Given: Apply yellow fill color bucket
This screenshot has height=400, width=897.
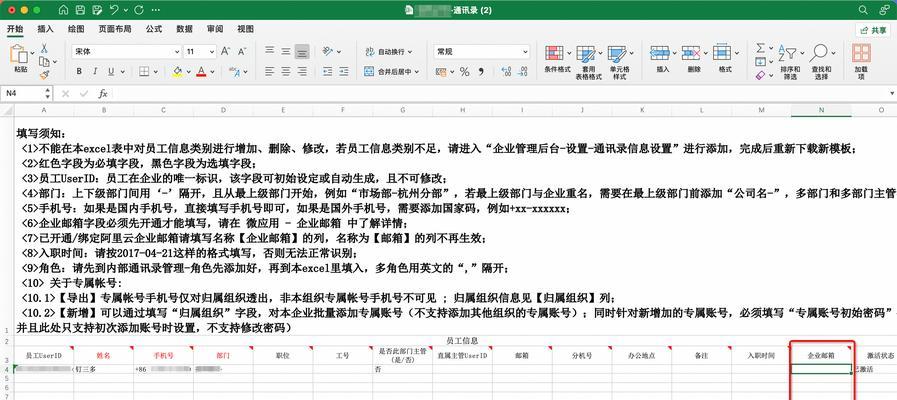Looking at the screenshot, I should click(177, 72).
